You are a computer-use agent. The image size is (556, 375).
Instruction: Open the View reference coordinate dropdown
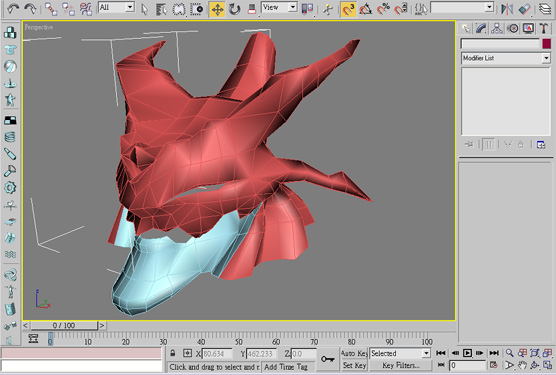coord(279,7)
